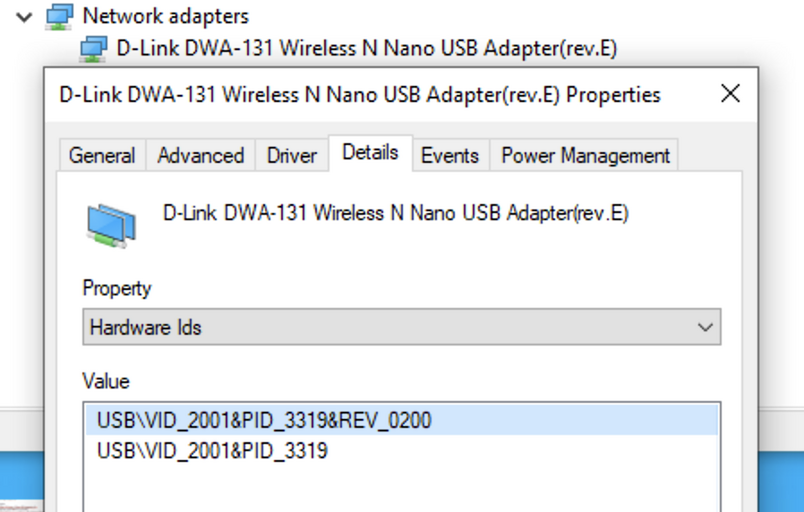Open the Power Management tab
Viewport: 804px width, 512px height.
585,155
